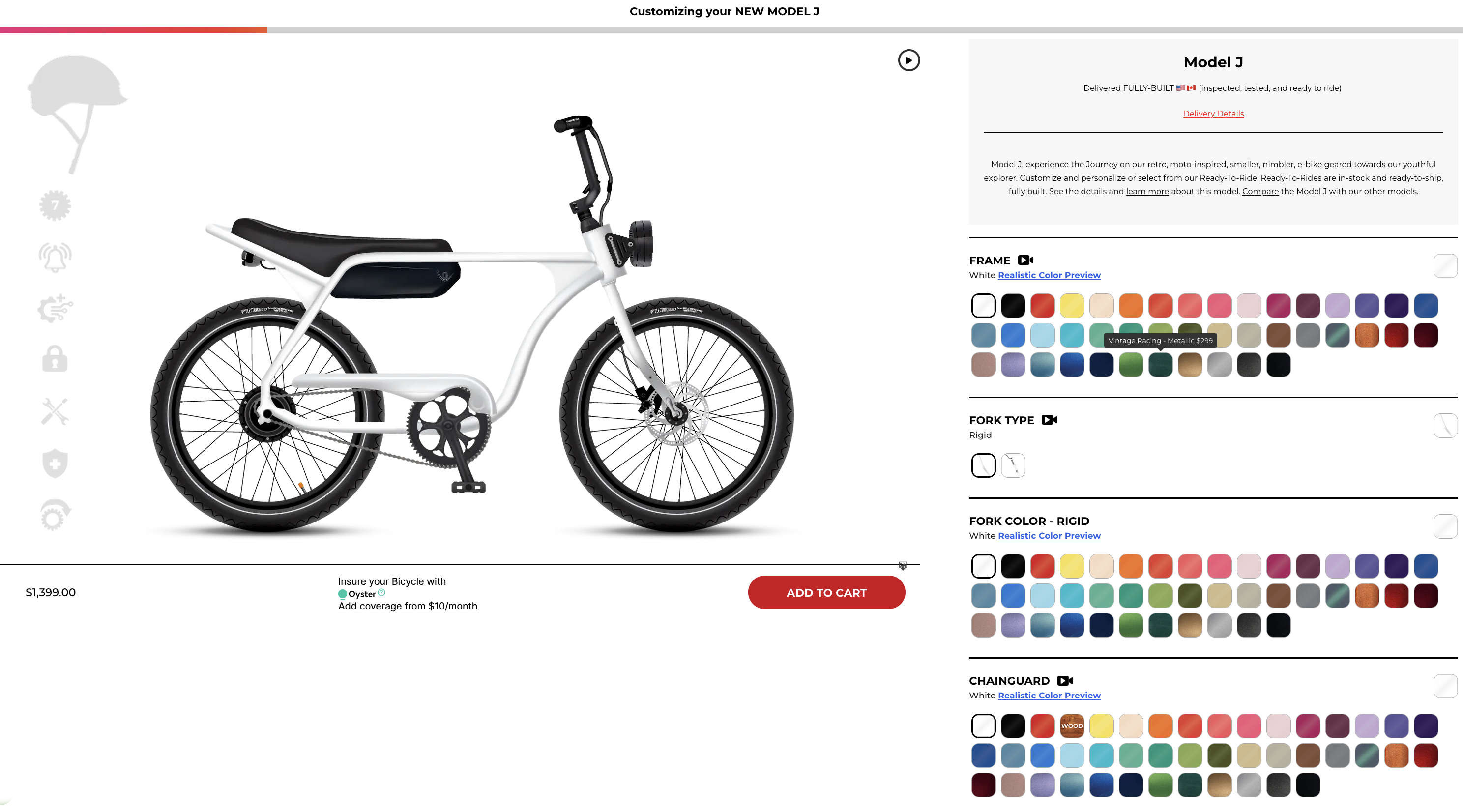Click the video icon next to FRAME

(x=1025, y=260)
